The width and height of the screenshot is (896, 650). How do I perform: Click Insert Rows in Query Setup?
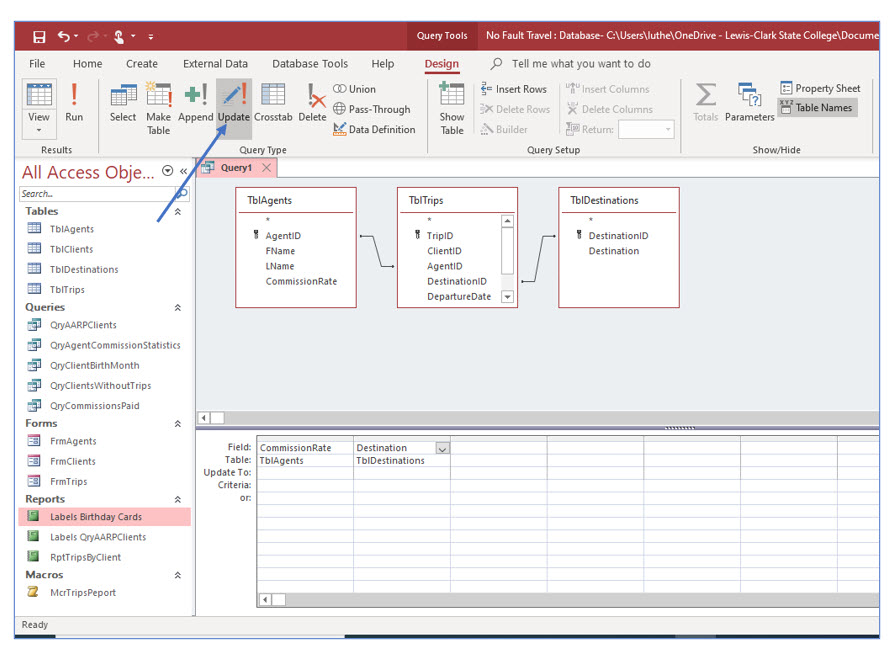point(514,89)
